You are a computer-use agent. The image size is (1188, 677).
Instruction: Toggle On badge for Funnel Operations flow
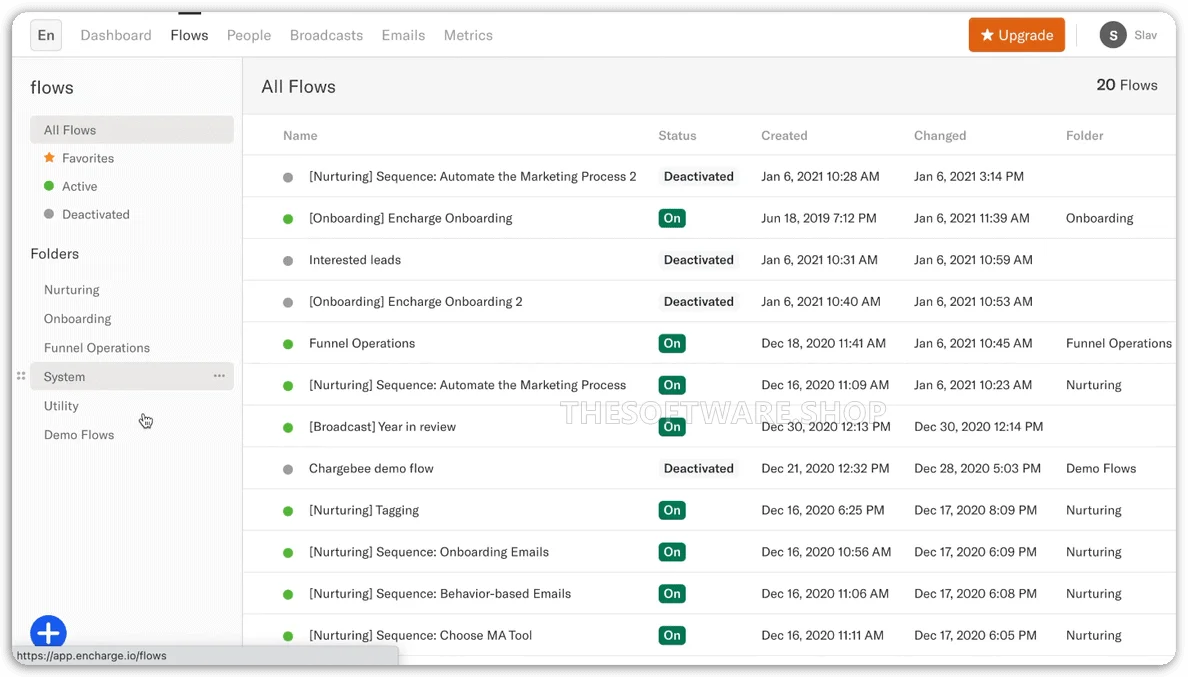tap(672, 343)
